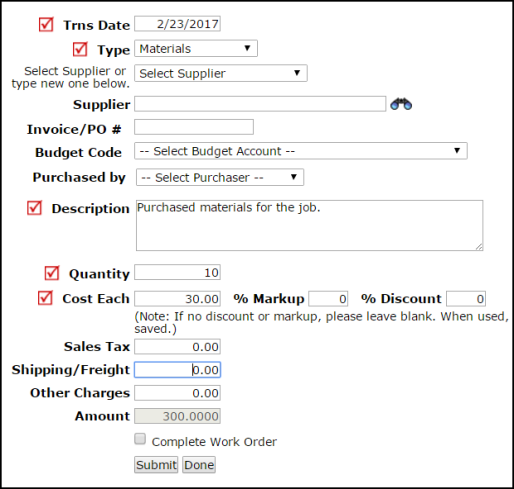Click the Done button
The height and width of the screenshot is (489, 514).
pyautogui.click(x=199, y=465)
